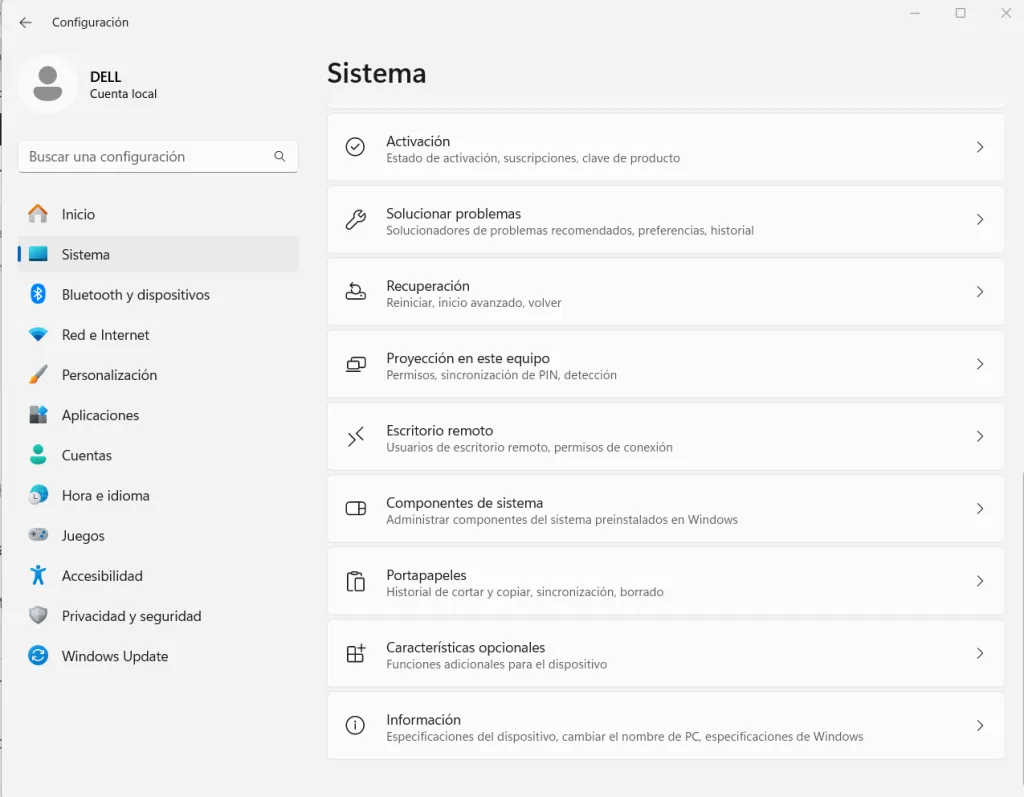Click the wrench icon for Solucionar problemas
The image size is (1024, 797).
pos(355,220)
